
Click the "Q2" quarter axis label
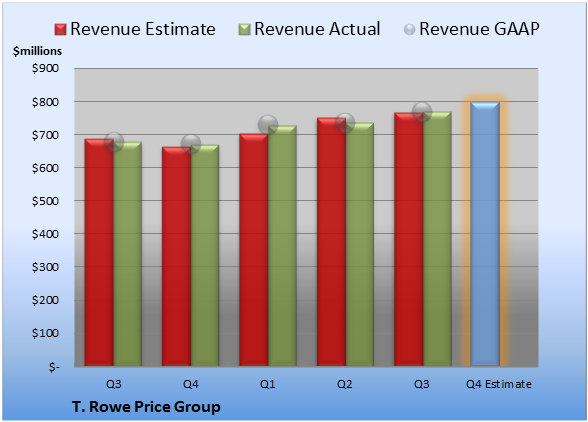[x=345, y=384]
